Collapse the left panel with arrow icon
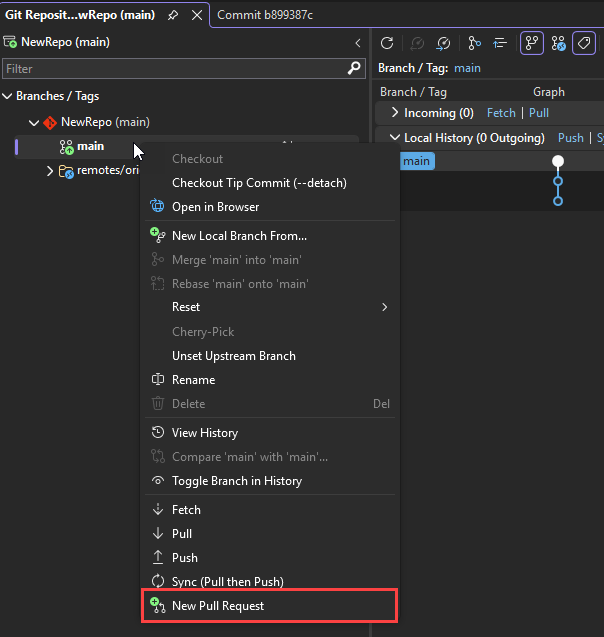 tap(358, 43)
